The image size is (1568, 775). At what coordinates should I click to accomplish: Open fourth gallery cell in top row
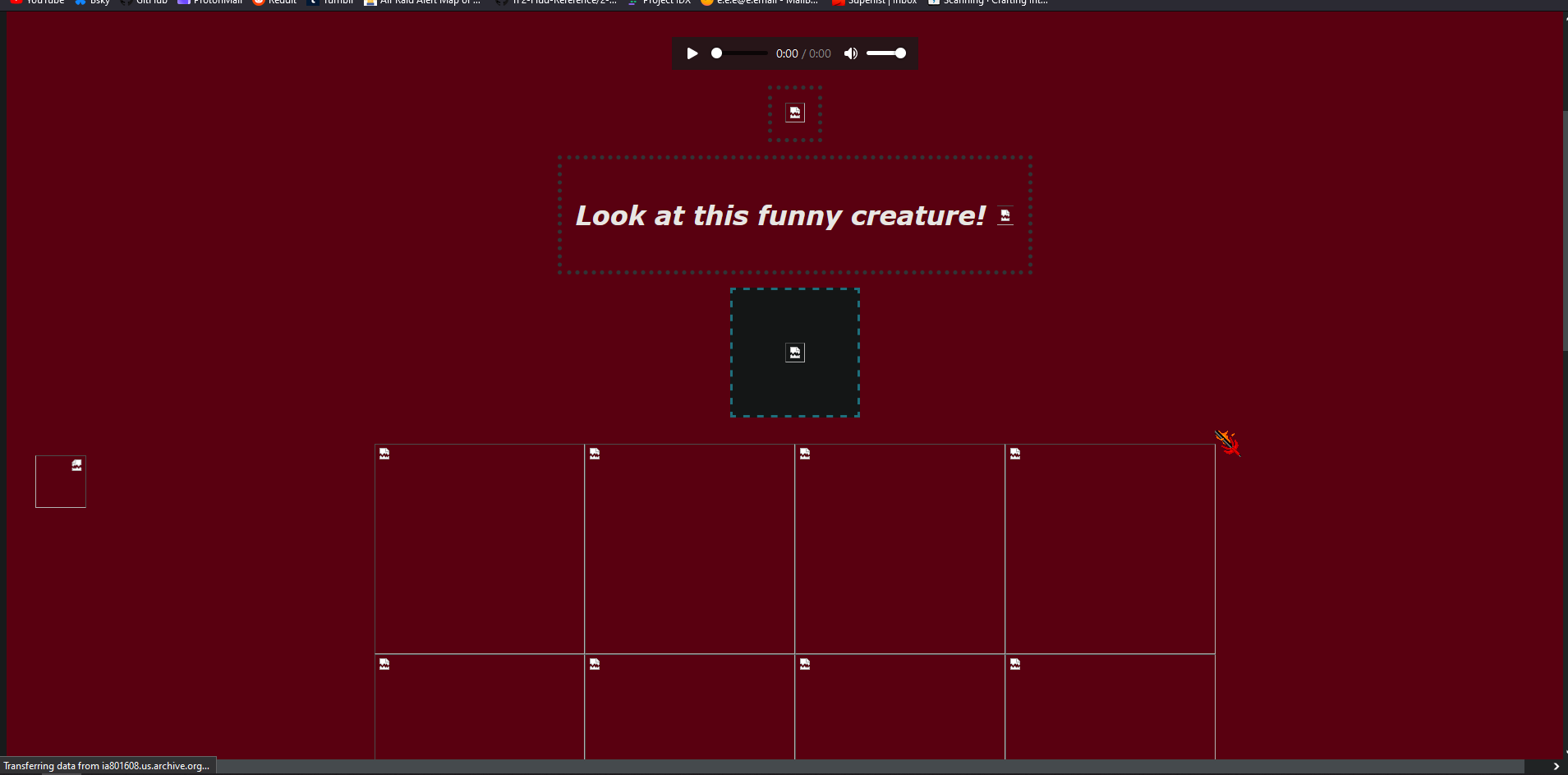pyautogui.click(x=1110, y=549)
